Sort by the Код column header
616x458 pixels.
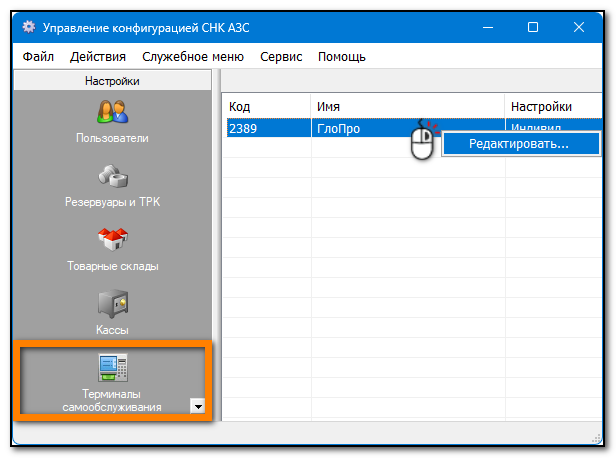(x=267, y=106)
